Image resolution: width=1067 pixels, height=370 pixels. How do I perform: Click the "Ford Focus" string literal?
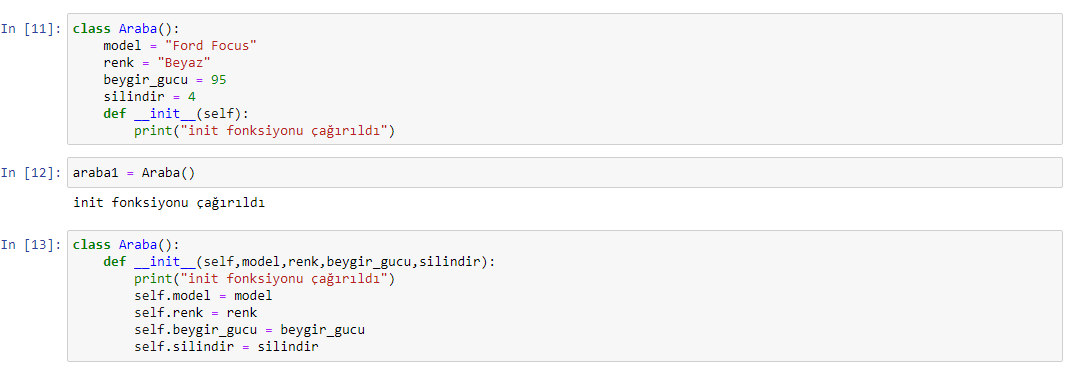(x=219, y=46)
